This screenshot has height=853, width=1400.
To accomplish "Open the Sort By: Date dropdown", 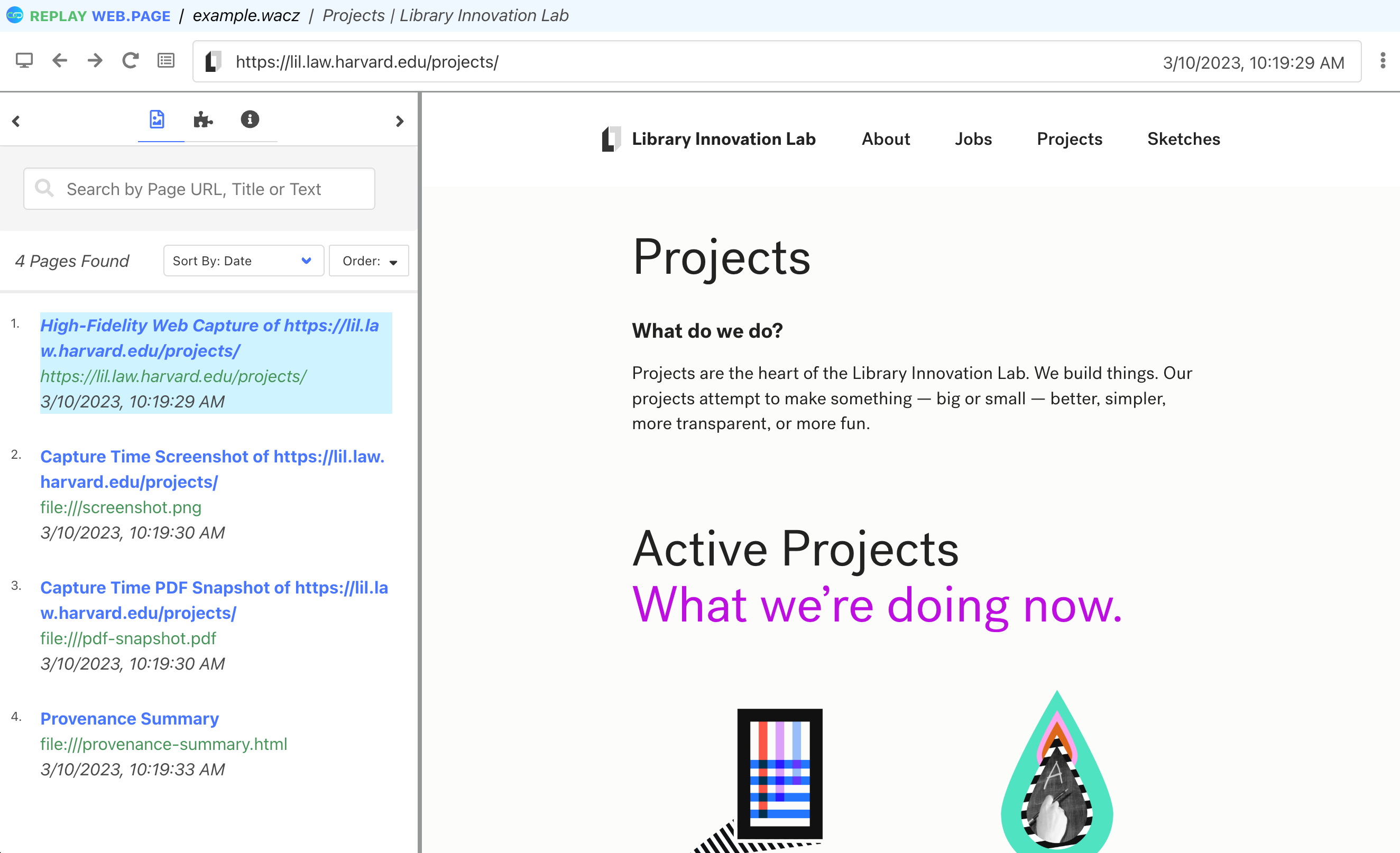I will click(x=243, y=261).
